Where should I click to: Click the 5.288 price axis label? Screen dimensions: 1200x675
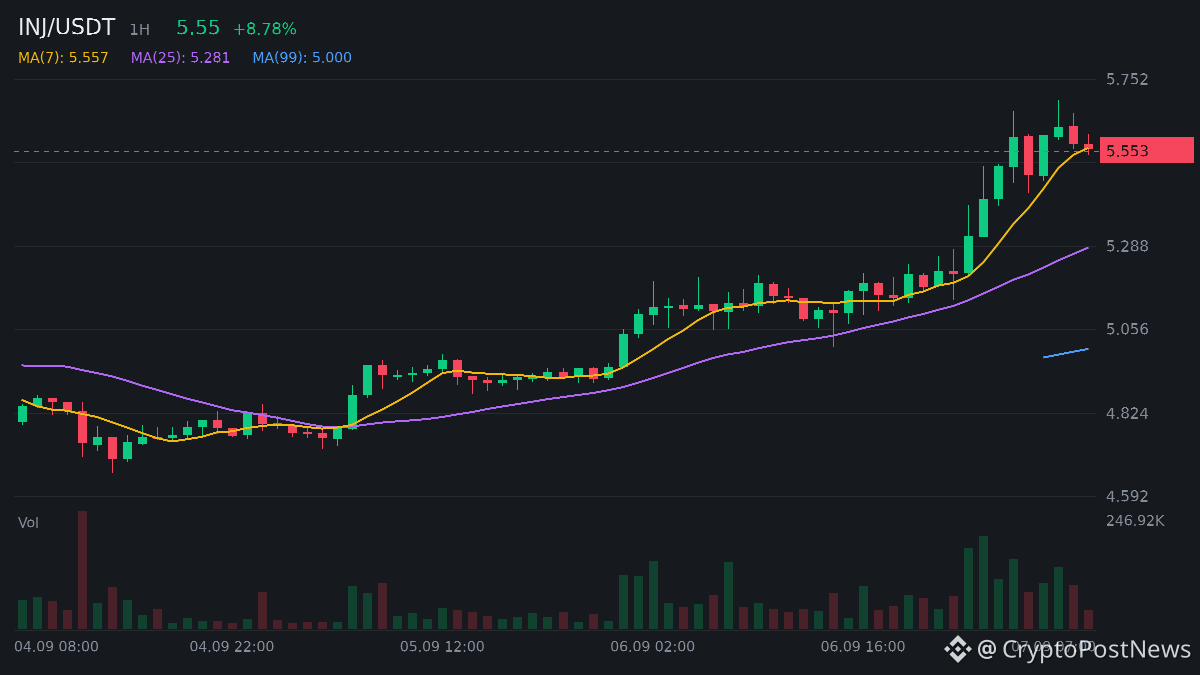click(x=1127, y=246)
